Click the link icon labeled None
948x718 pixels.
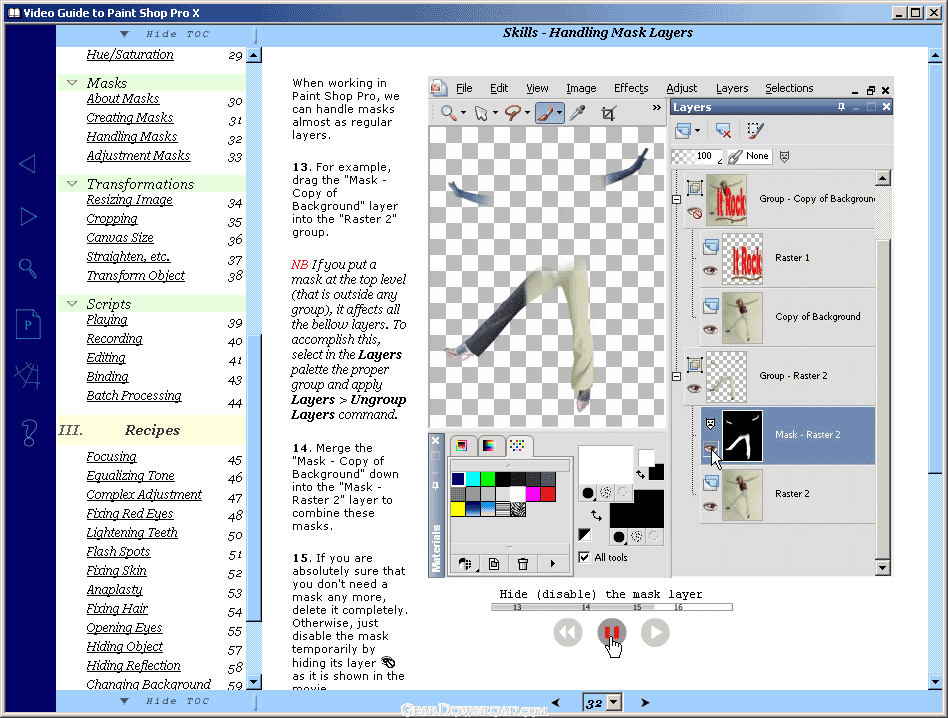(748, 157)
